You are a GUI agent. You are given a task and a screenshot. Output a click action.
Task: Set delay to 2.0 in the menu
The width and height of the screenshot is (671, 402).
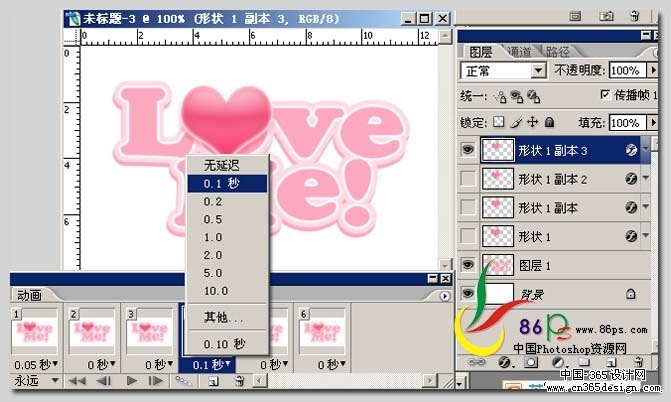[x=227, y=256]
